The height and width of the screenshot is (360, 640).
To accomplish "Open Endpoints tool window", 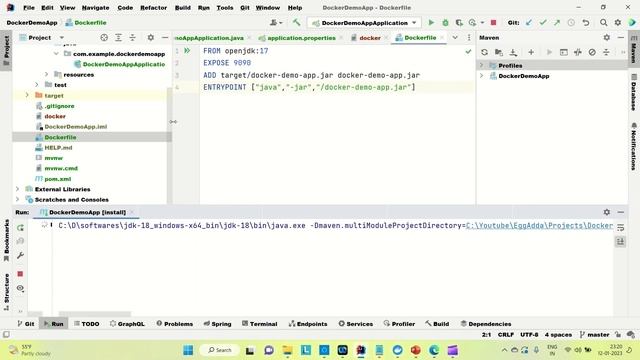I will [308, 324].
